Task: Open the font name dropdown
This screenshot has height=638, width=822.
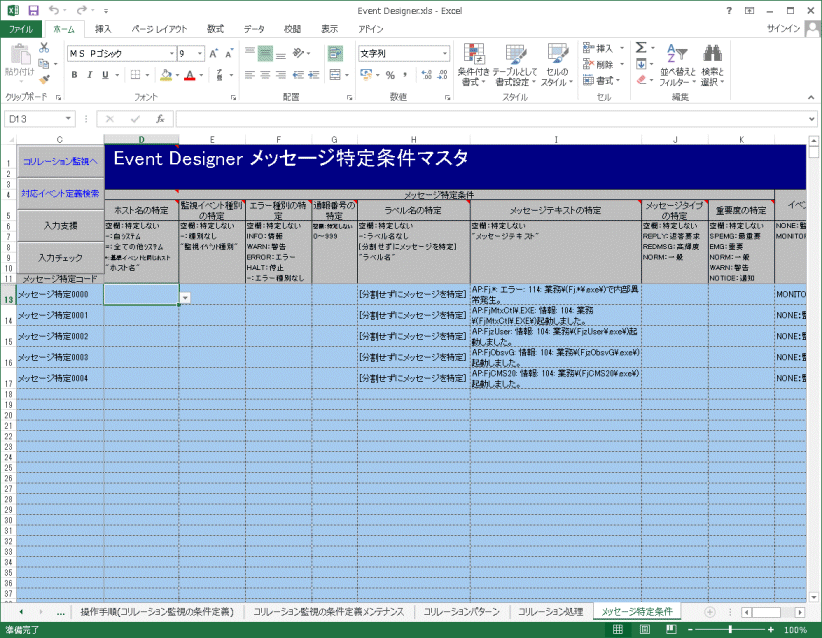Action: (171, 53)
